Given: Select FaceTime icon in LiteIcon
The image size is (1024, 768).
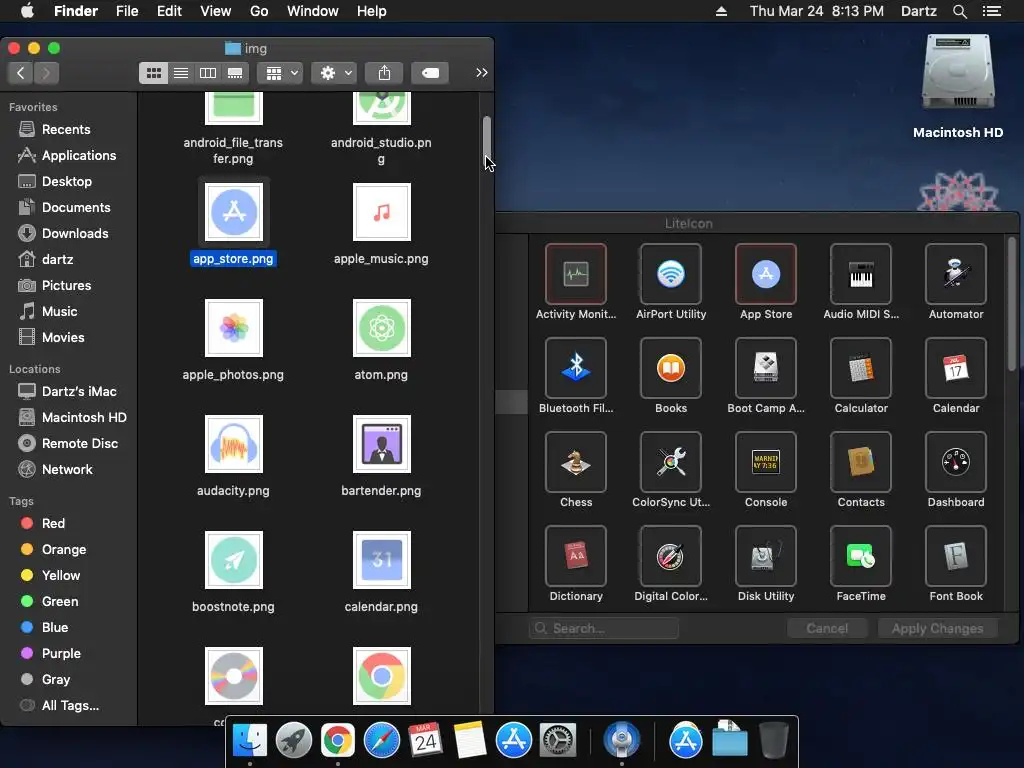Looking at the screenshot, I should tap(861, 556).
